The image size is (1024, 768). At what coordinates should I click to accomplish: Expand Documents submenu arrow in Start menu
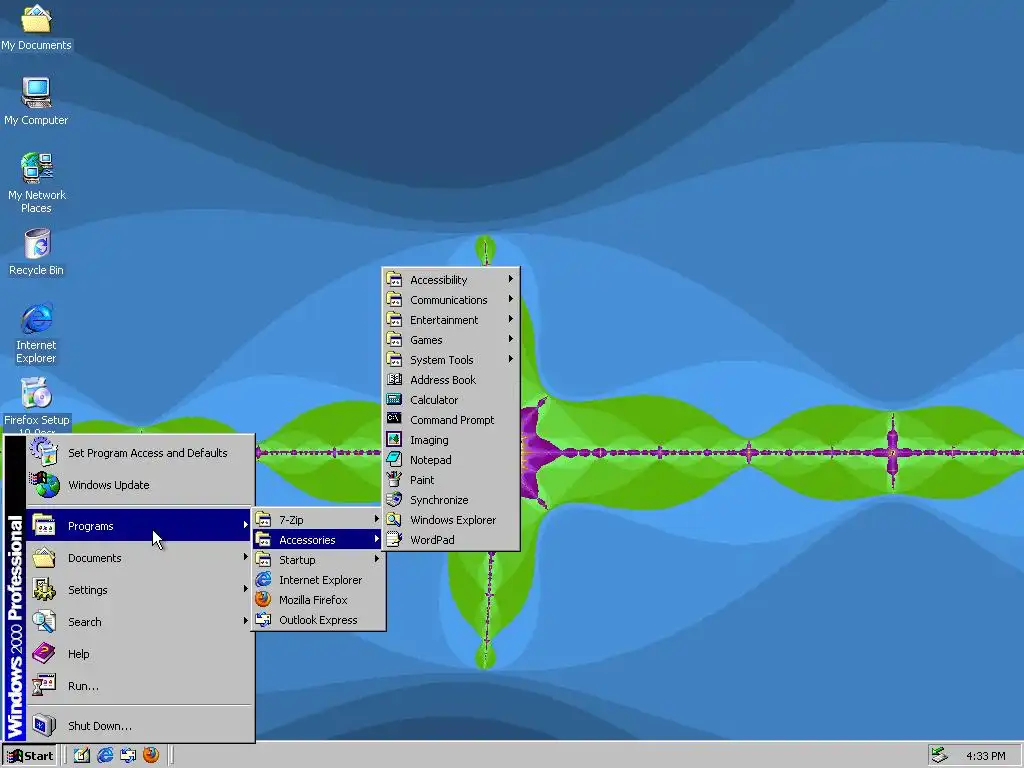pyautogui.click(x=246, y=557)
